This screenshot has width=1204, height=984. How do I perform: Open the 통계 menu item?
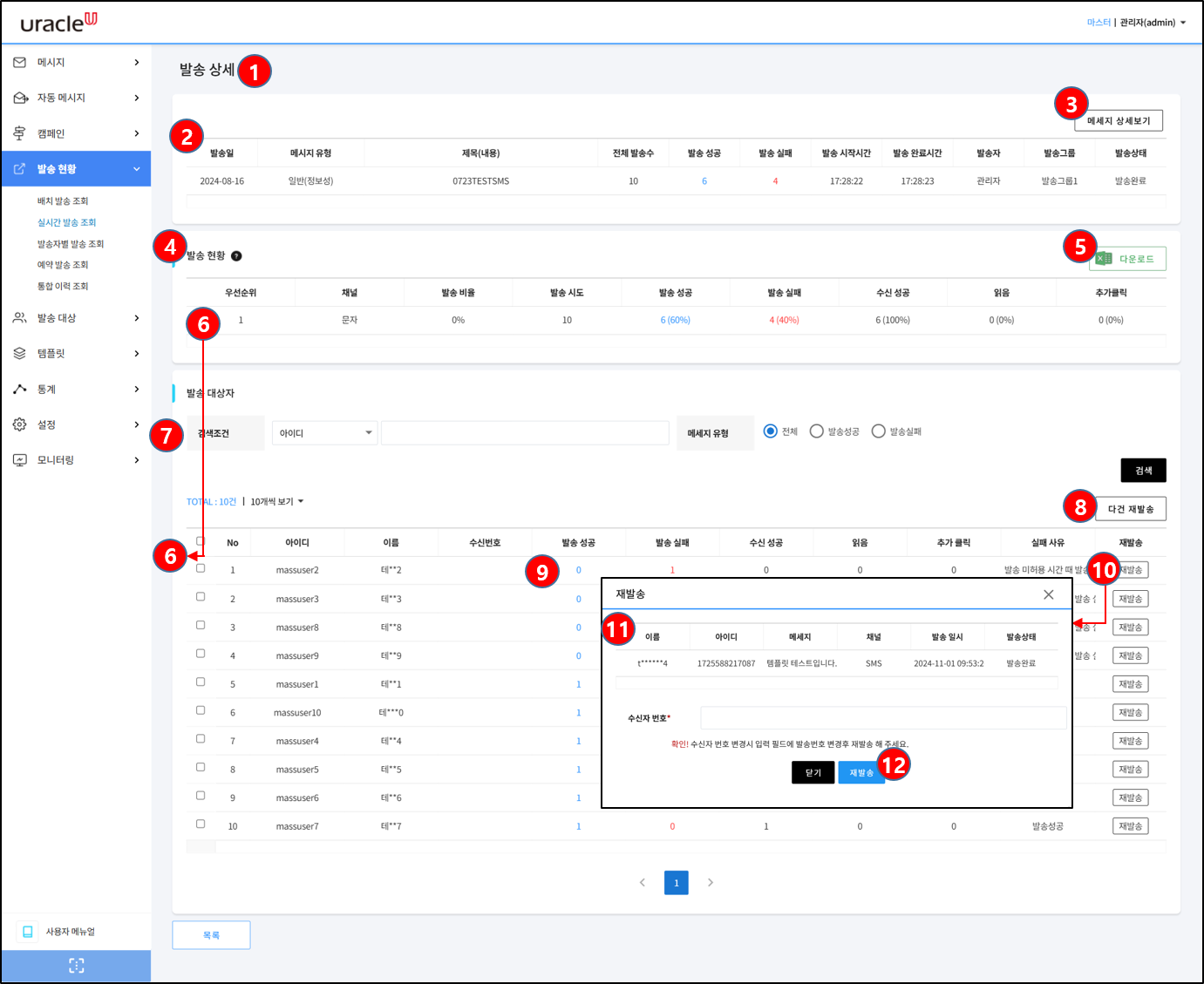(76, 389)
